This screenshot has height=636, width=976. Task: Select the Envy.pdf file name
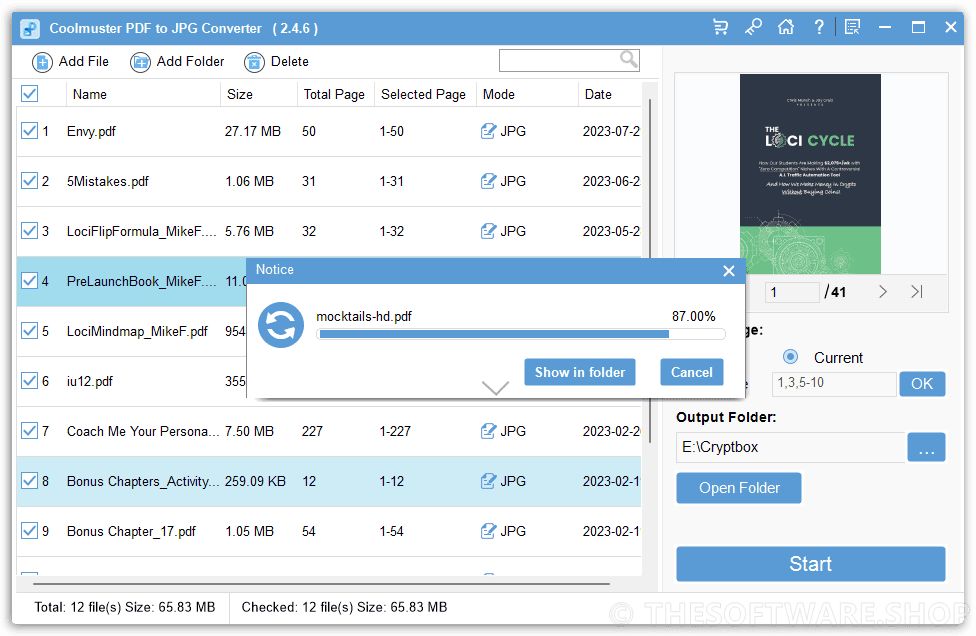[x=91, y=131]
